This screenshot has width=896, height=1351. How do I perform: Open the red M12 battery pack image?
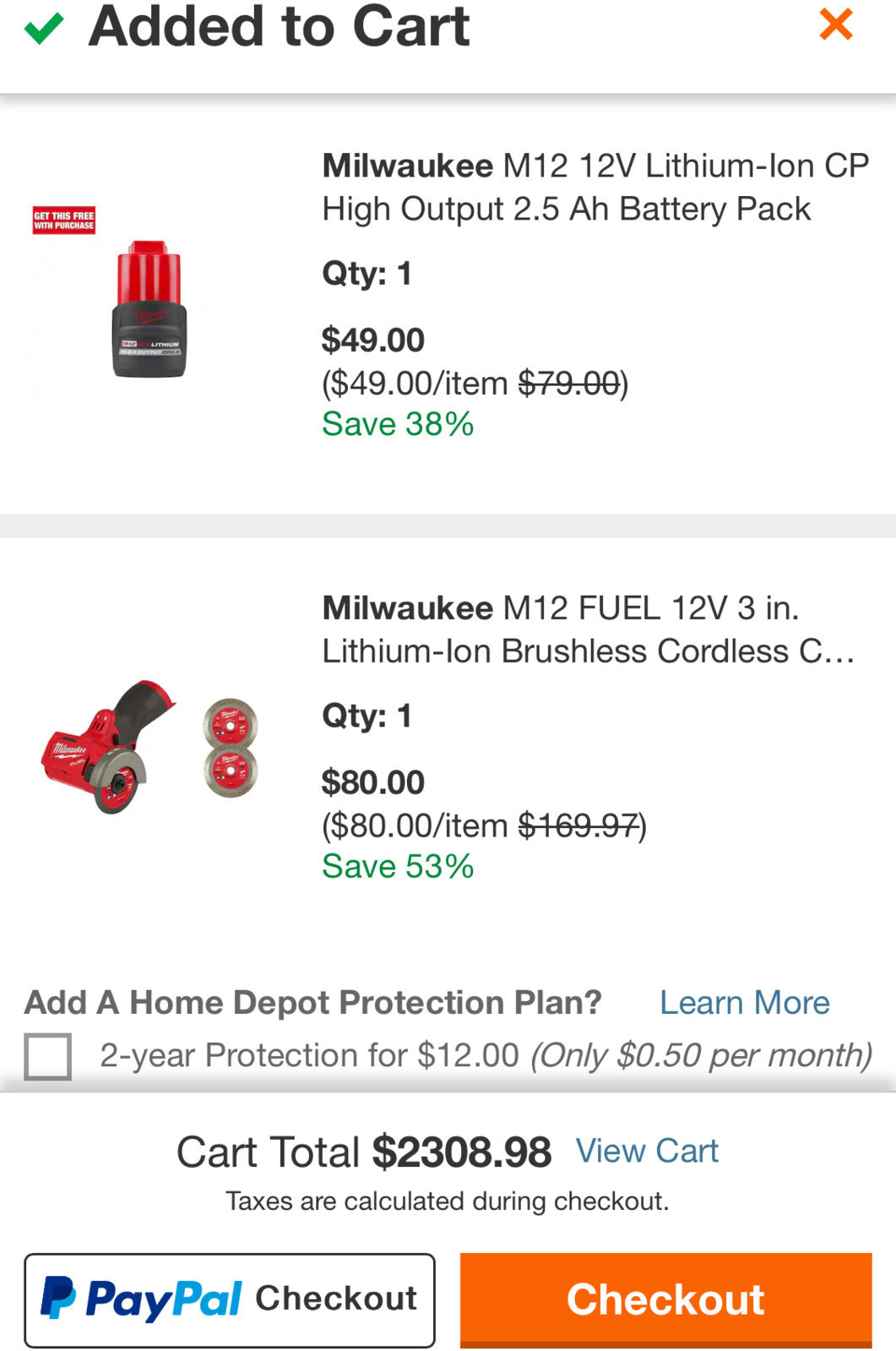[x=149, y=308]
